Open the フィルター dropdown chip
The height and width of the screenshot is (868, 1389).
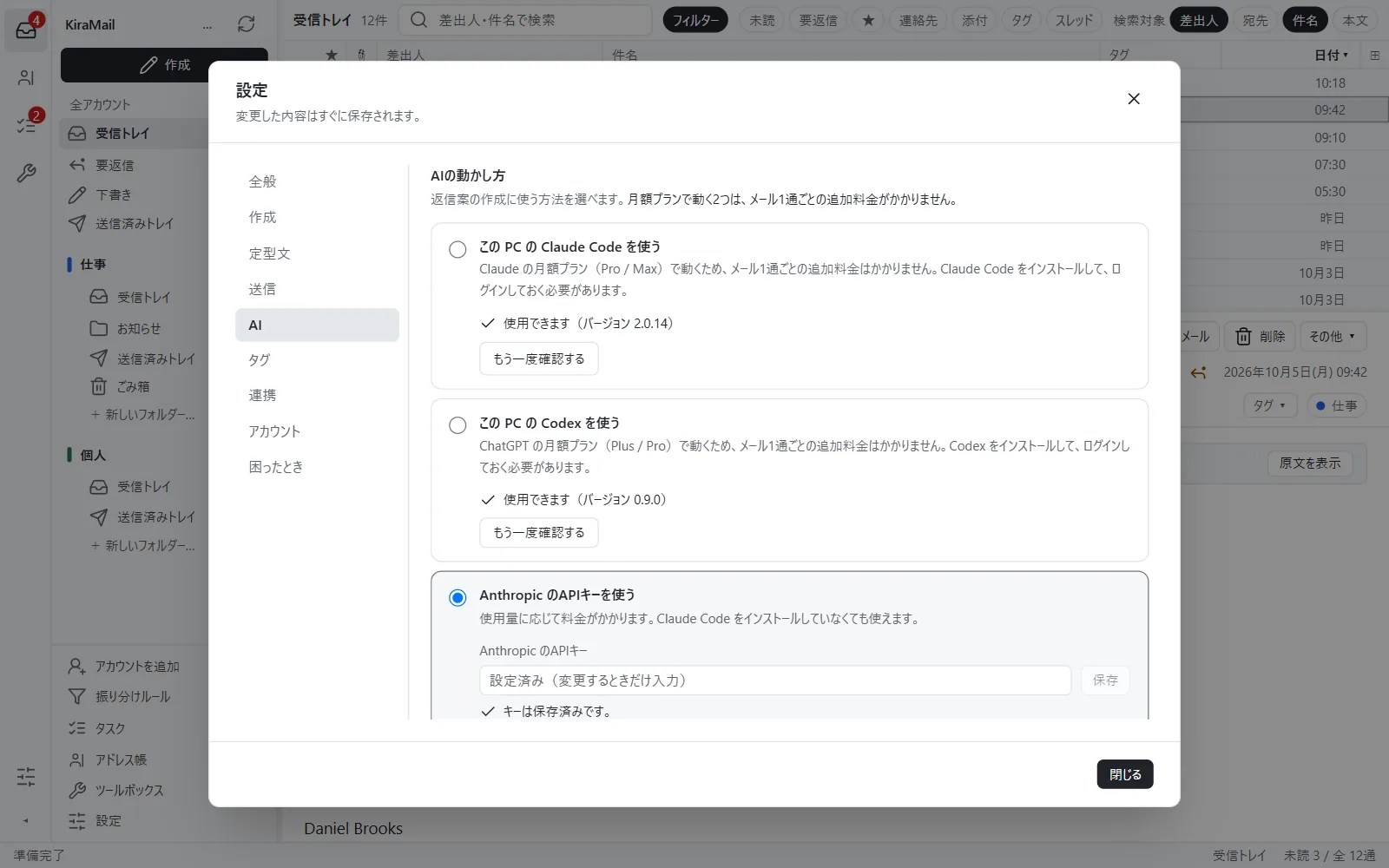click(696, 20)
